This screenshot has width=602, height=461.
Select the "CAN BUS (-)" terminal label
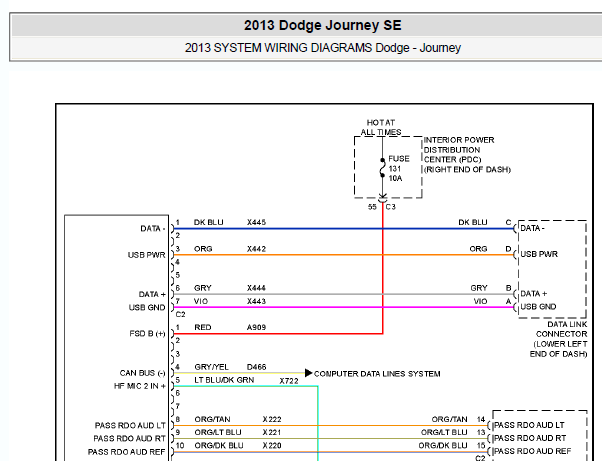pos(142,373)
